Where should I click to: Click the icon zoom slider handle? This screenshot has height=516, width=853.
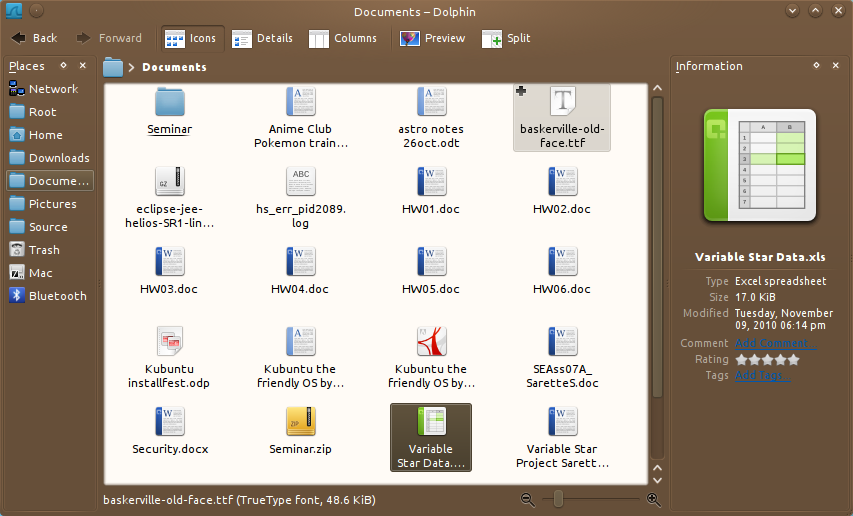click(x=558, y=499)
